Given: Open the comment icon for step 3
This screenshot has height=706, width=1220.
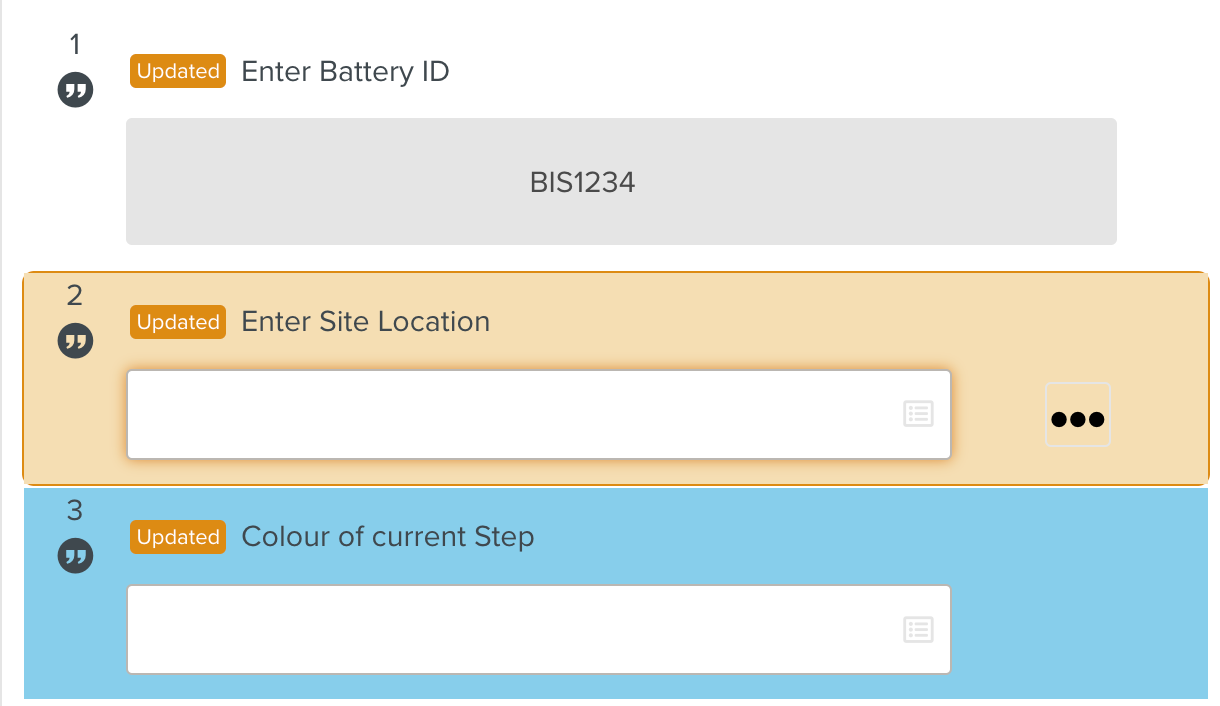Looking at the screenshot, I should [x=75, y=556].
